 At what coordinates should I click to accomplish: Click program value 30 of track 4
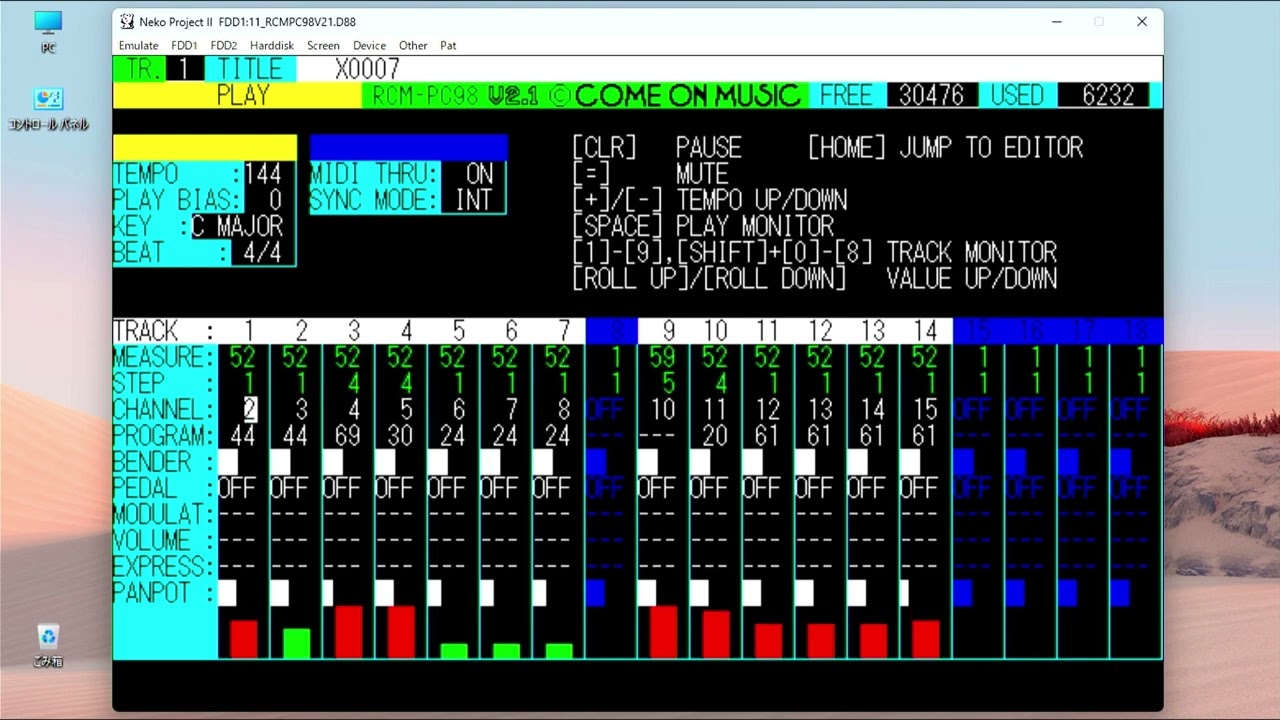(400, 436)
